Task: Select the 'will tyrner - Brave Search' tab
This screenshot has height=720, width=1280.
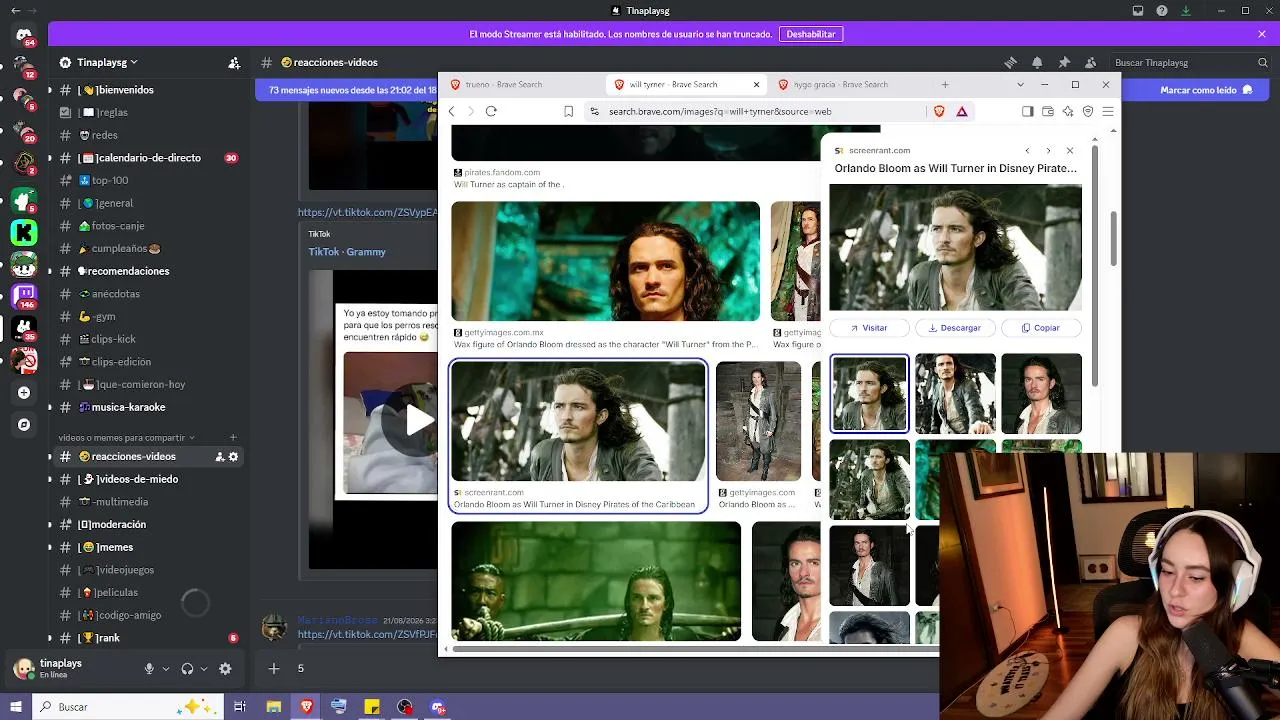Action: [x=684, y=85]
